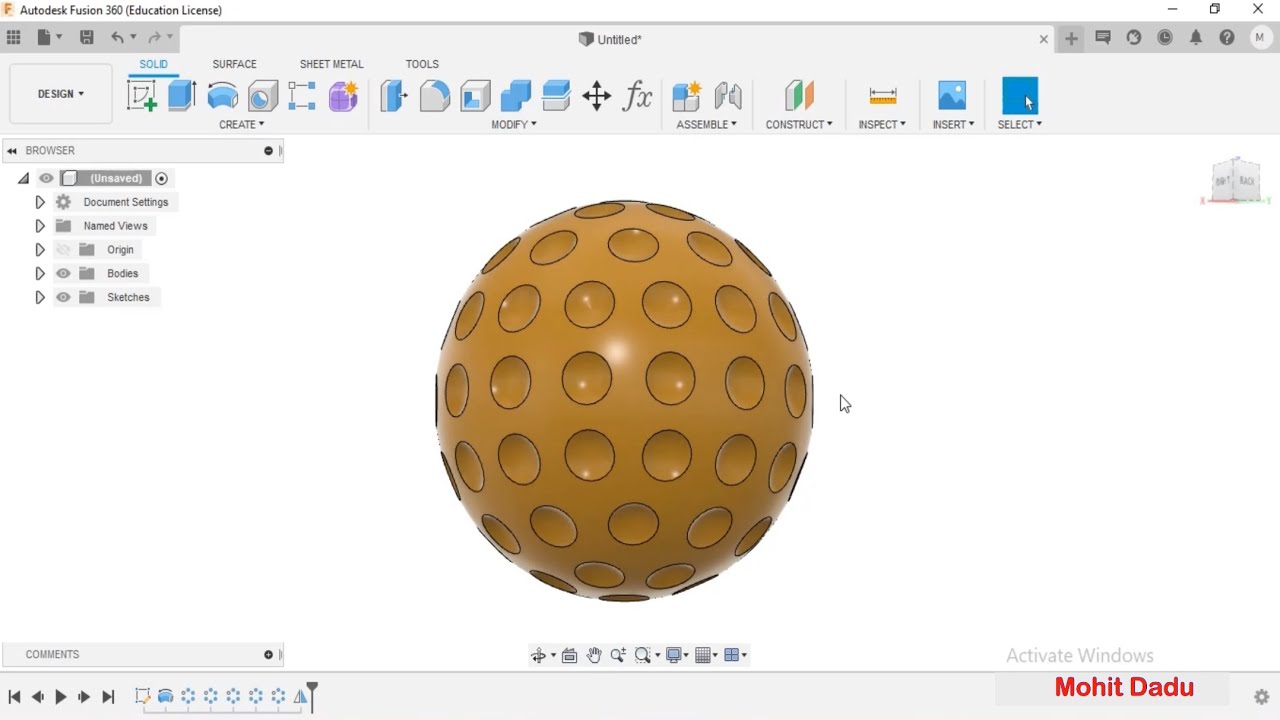Open the comments chat icon in title bar
The height and width of the screenshot is (720, 1280).
(1103, 38)
